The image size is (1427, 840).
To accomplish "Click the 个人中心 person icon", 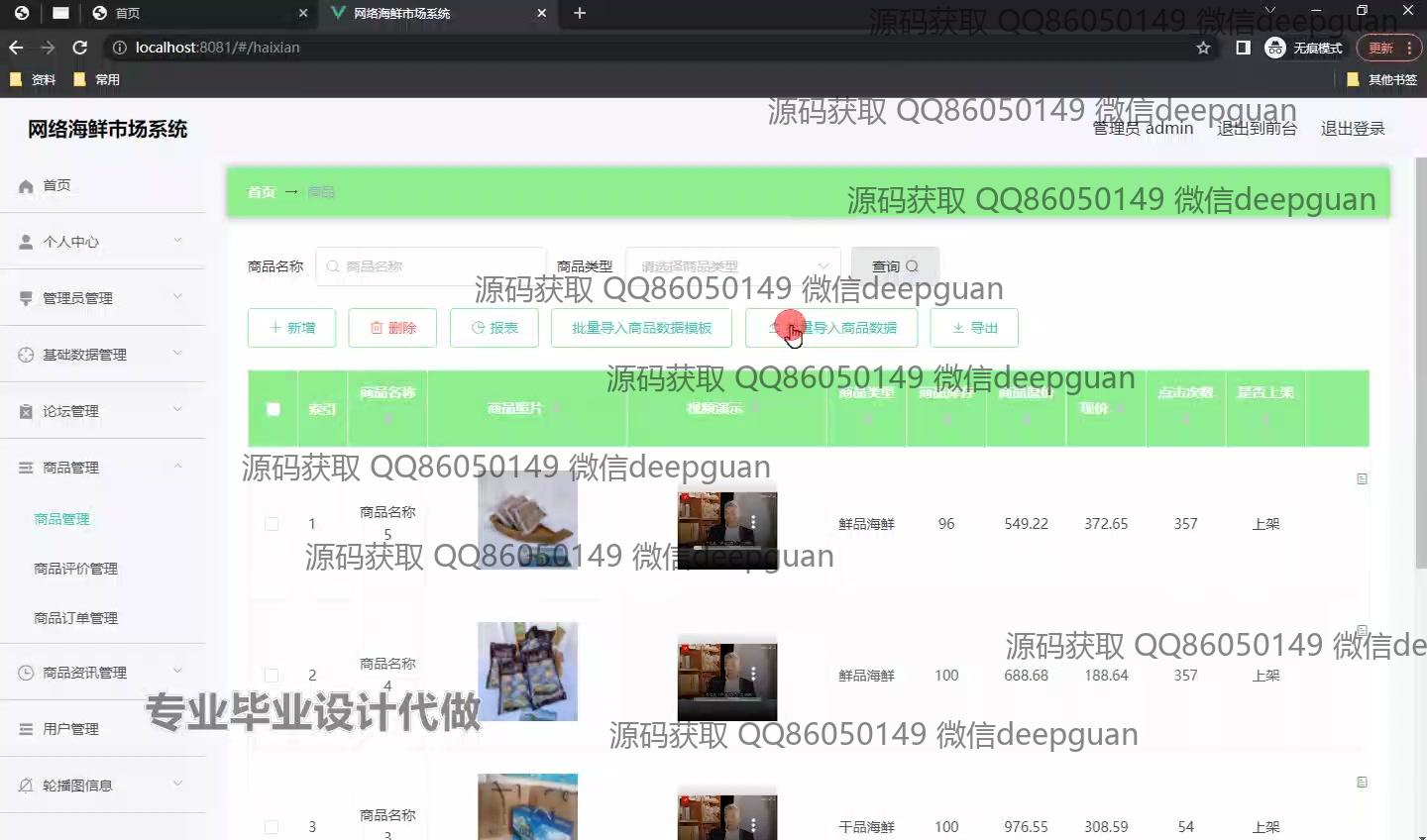I will click(x=26, y=242).
